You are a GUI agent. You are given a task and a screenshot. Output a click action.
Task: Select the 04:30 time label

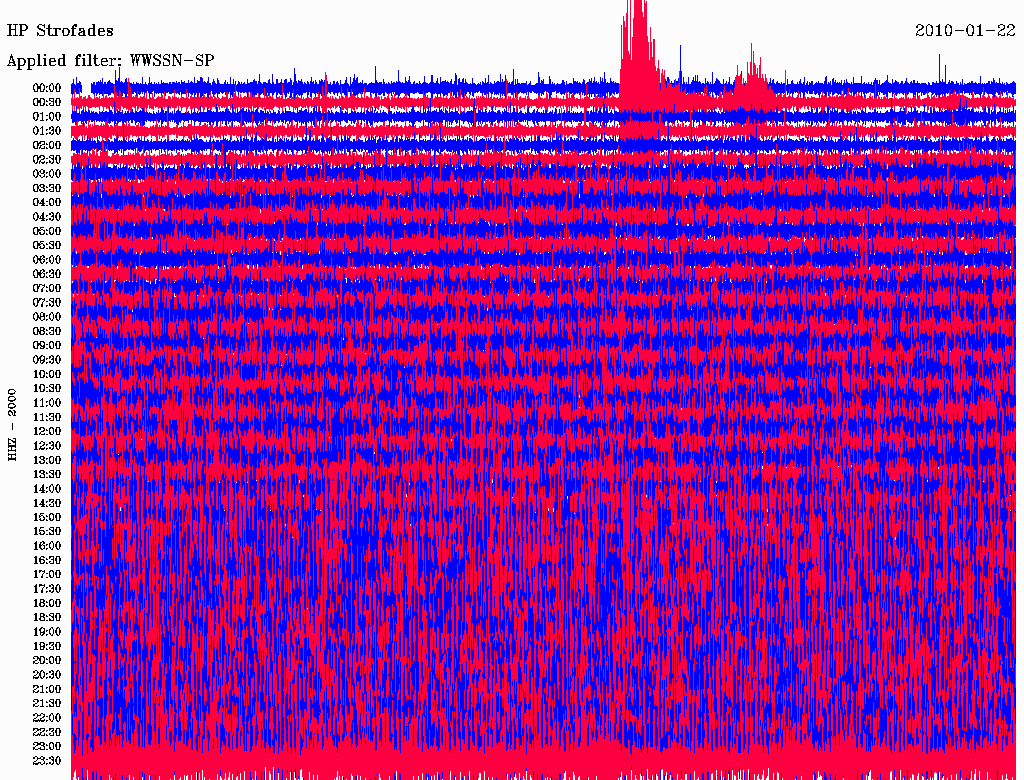coord(47,217)
